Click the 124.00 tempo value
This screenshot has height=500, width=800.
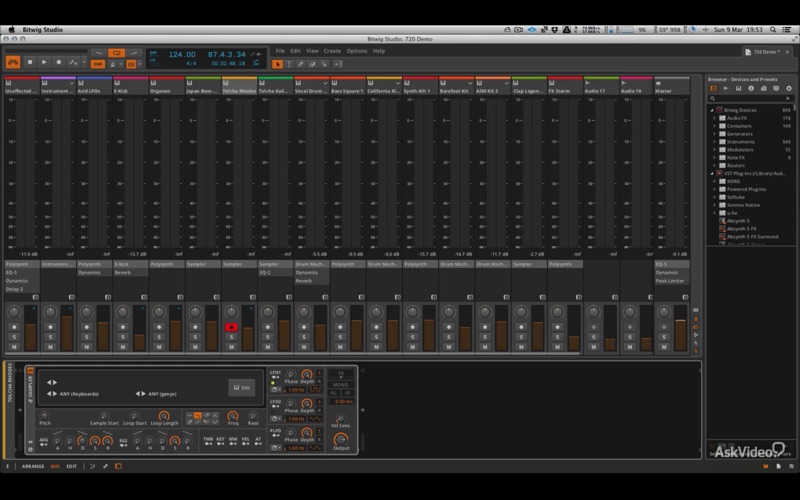coord(182,54)
